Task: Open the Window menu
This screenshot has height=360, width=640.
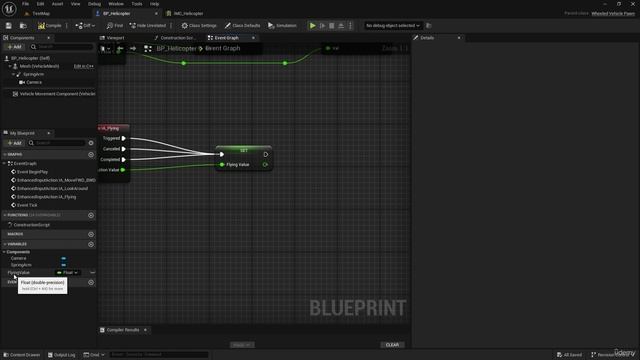Action: click(116, 4)
